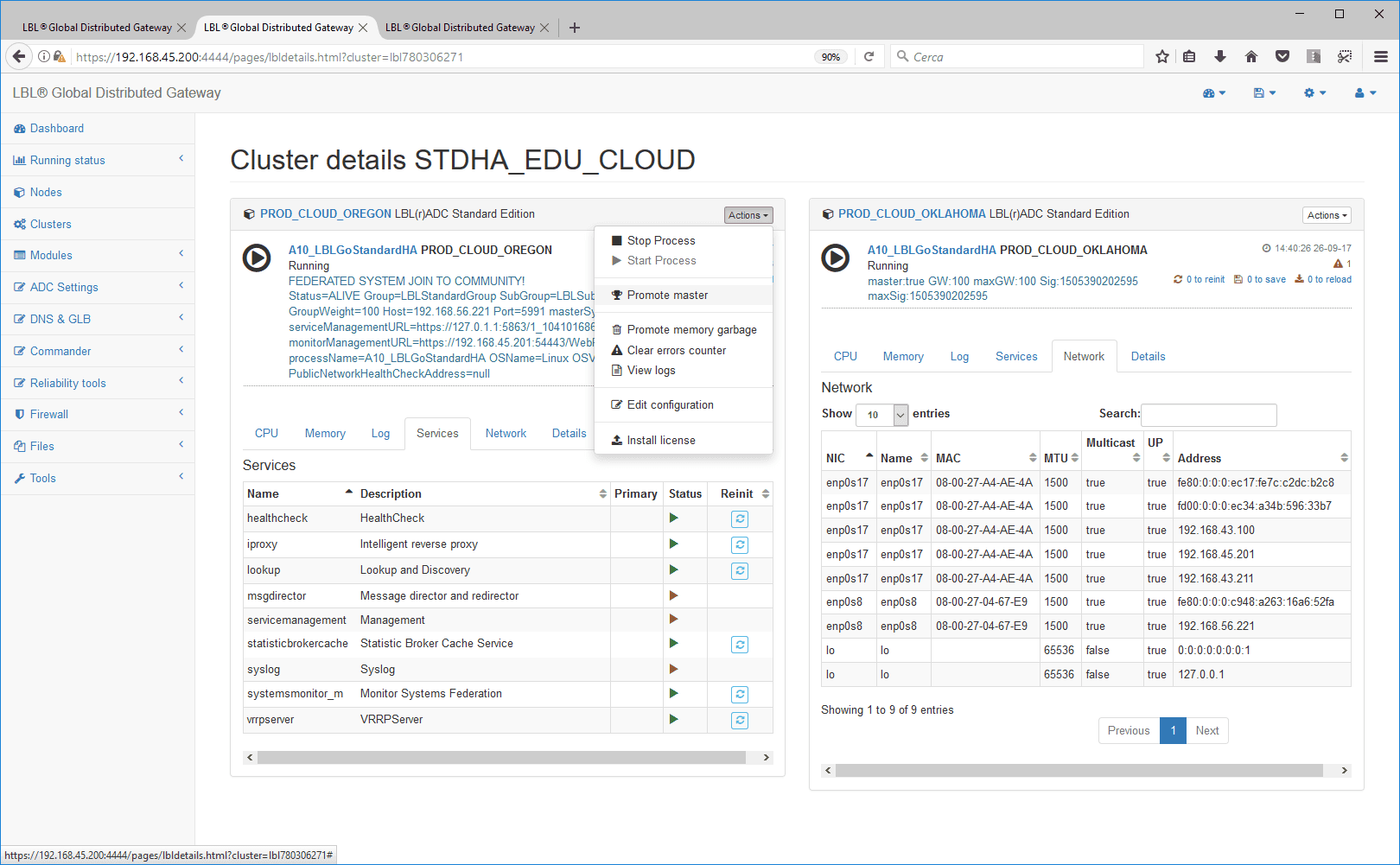
Task: Click the 0 to save indicator
Action: pos(1260,279)
